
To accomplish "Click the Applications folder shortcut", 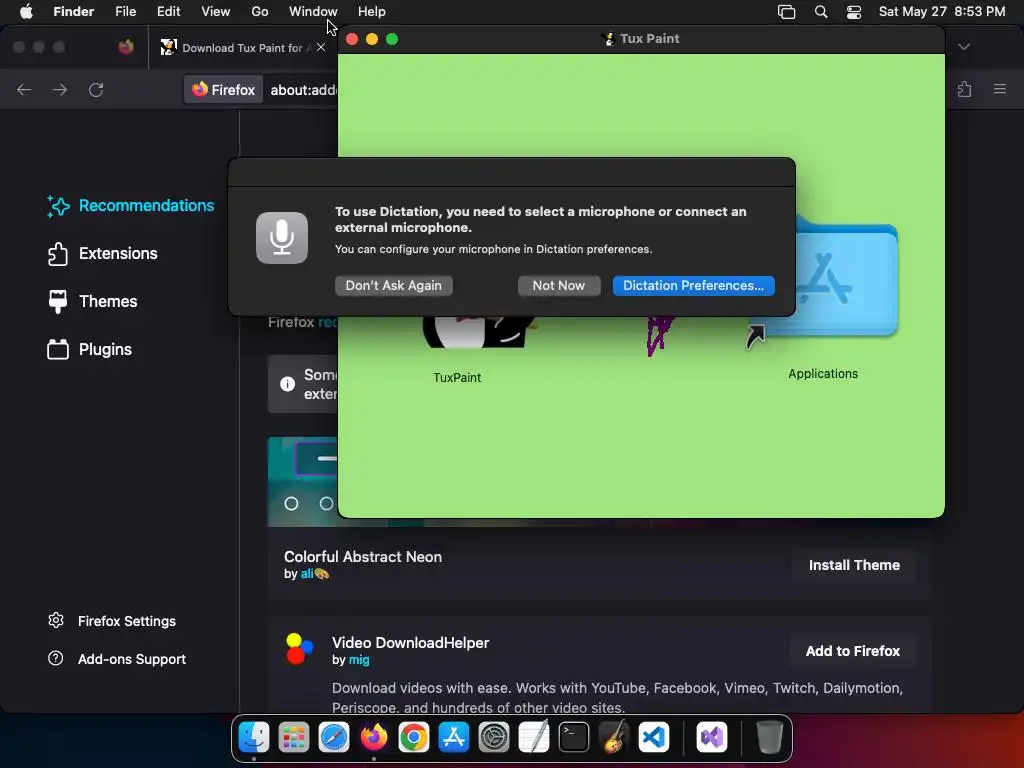I will click(x=823, y=281).
